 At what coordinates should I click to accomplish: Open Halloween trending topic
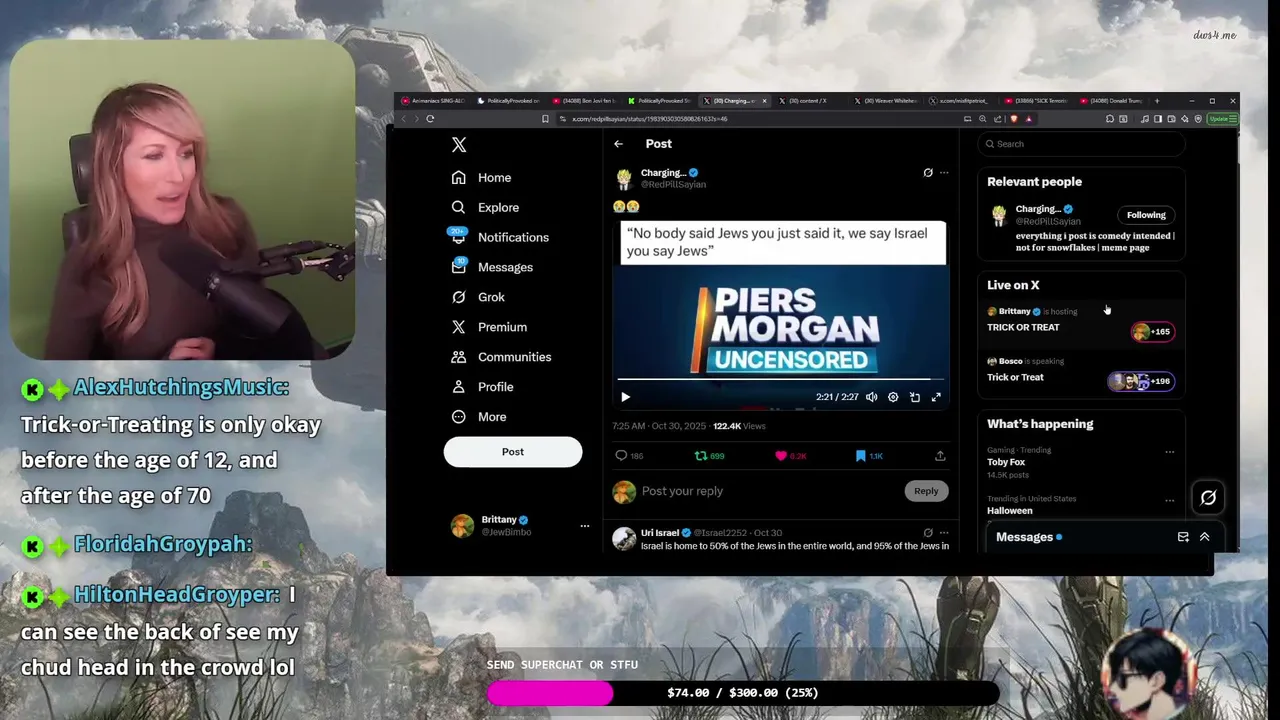point(1010,510)
